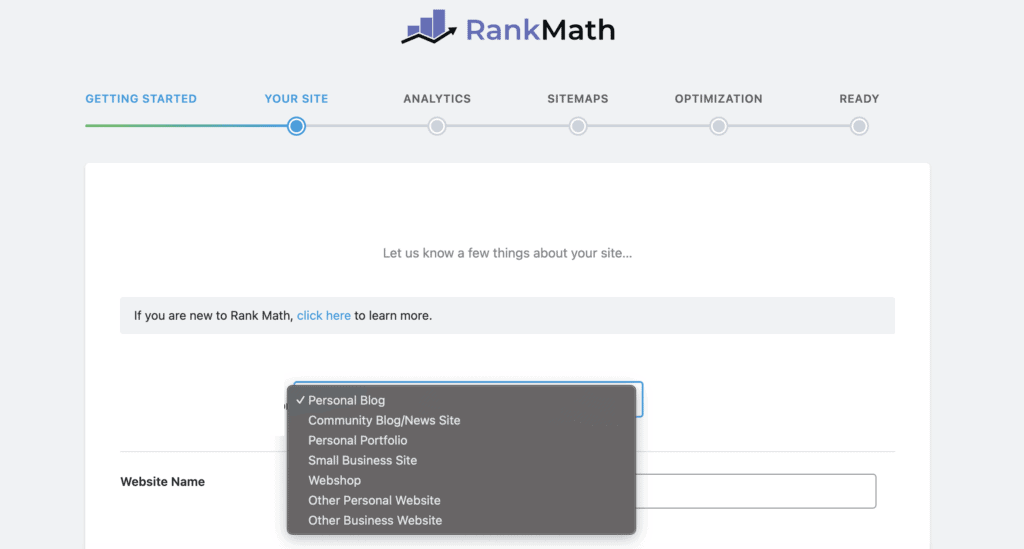Open the 'click here' learn more link

point(324,315)
